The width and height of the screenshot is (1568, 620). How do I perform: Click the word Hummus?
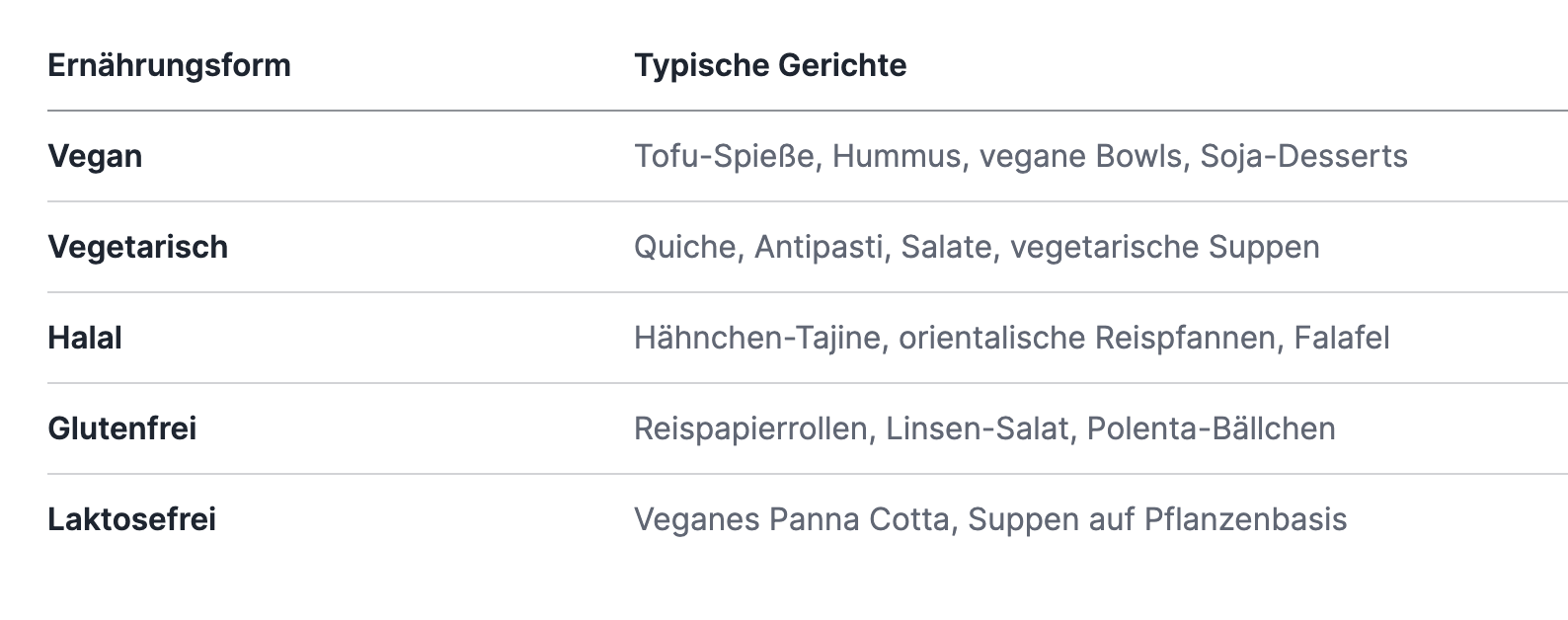[x=897, y=156]
